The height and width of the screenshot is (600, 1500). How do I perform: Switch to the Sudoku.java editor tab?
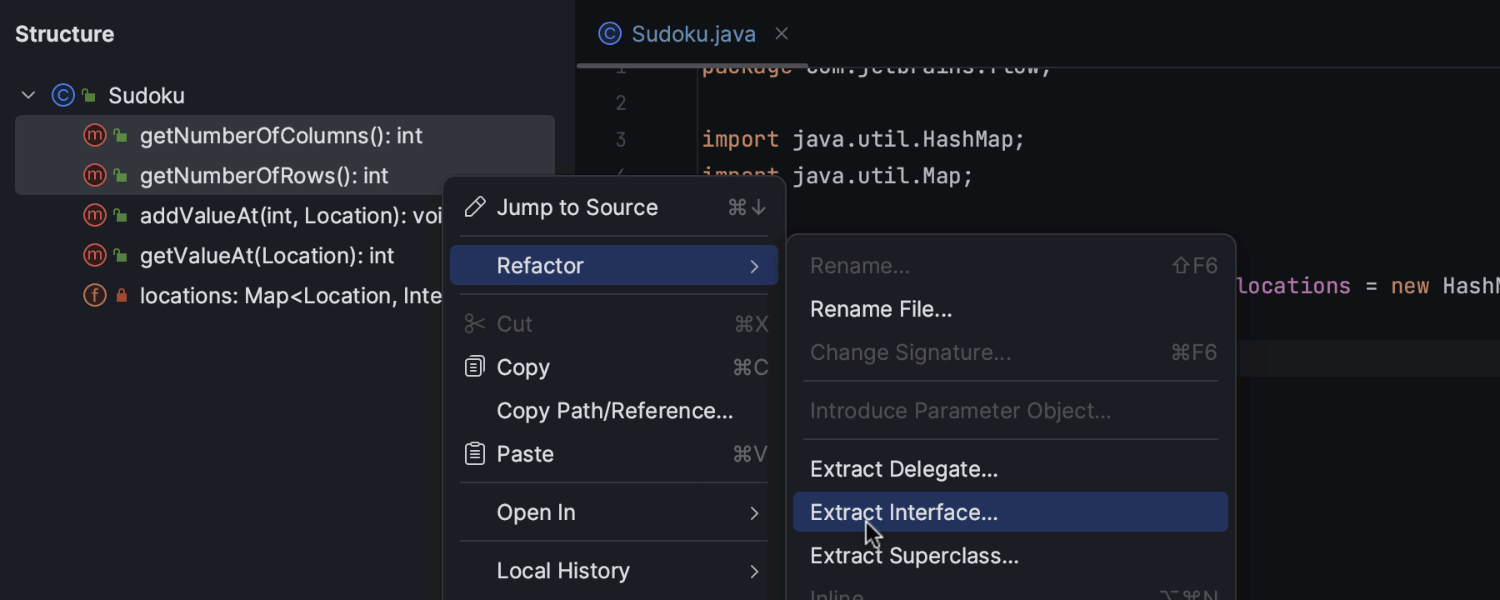point(692,34)
